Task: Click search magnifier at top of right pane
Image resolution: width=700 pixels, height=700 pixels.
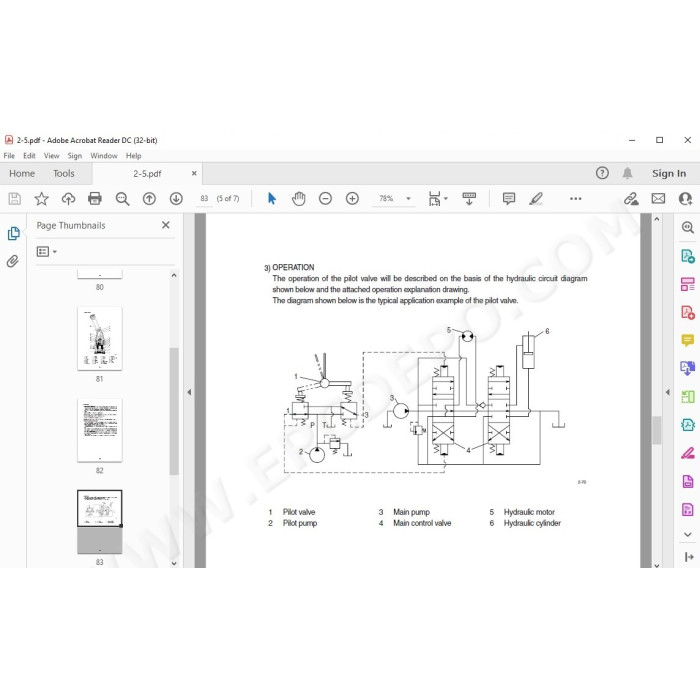Action: coord(688,228)
